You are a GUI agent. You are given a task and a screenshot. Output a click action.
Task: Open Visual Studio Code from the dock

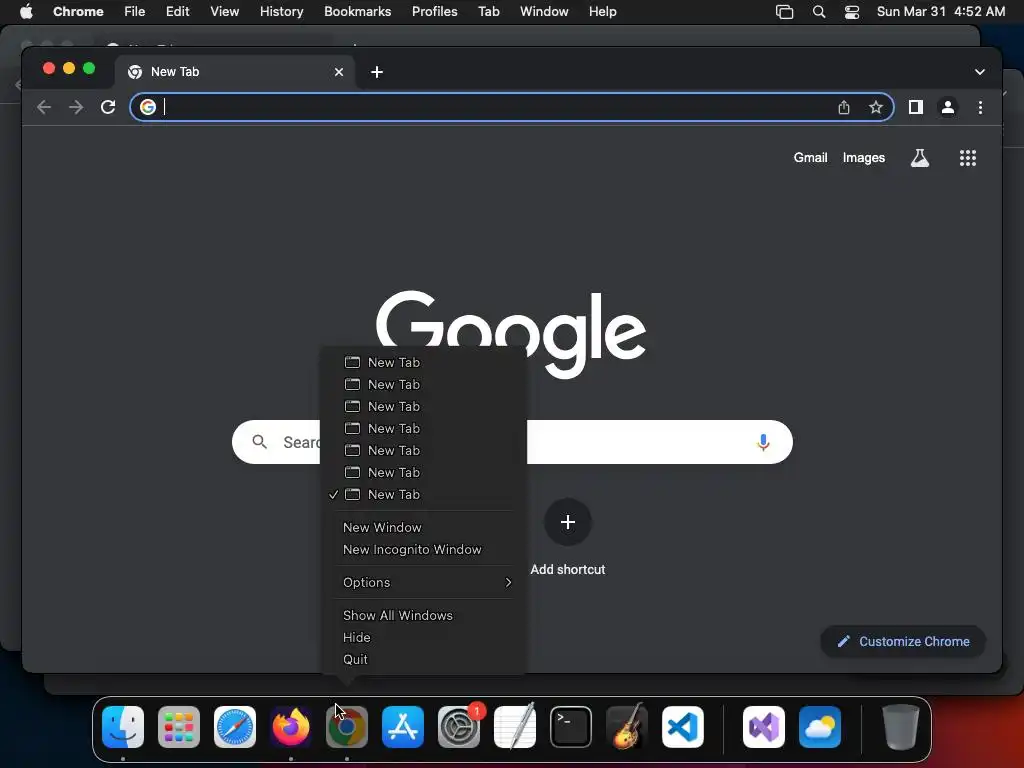click(682, 727)
